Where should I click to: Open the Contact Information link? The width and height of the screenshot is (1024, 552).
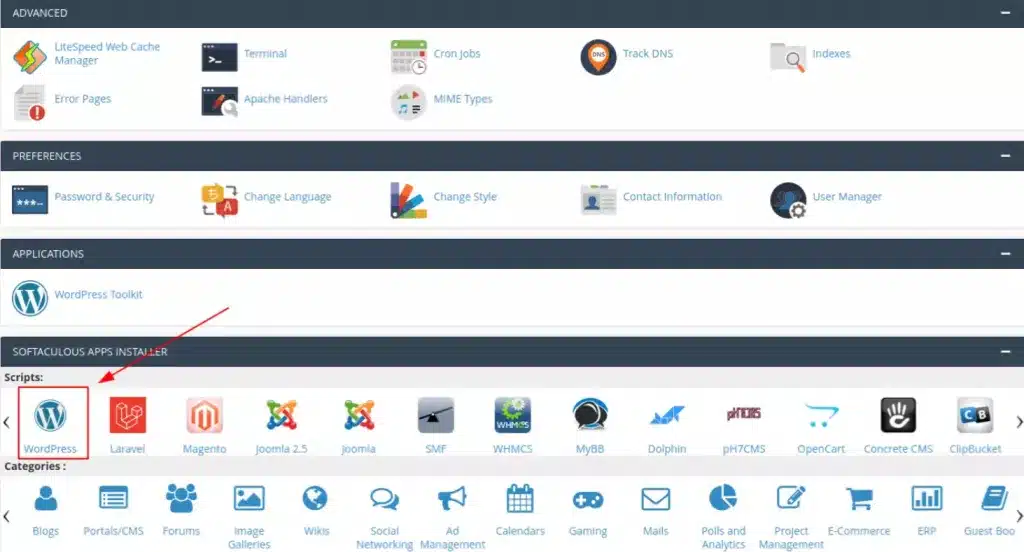672,197
